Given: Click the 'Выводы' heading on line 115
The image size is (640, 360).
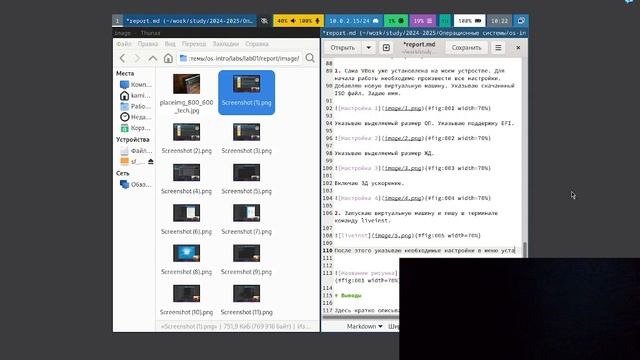Looking at the screenshot, I should pyautogui.click(x=351, y=296).
